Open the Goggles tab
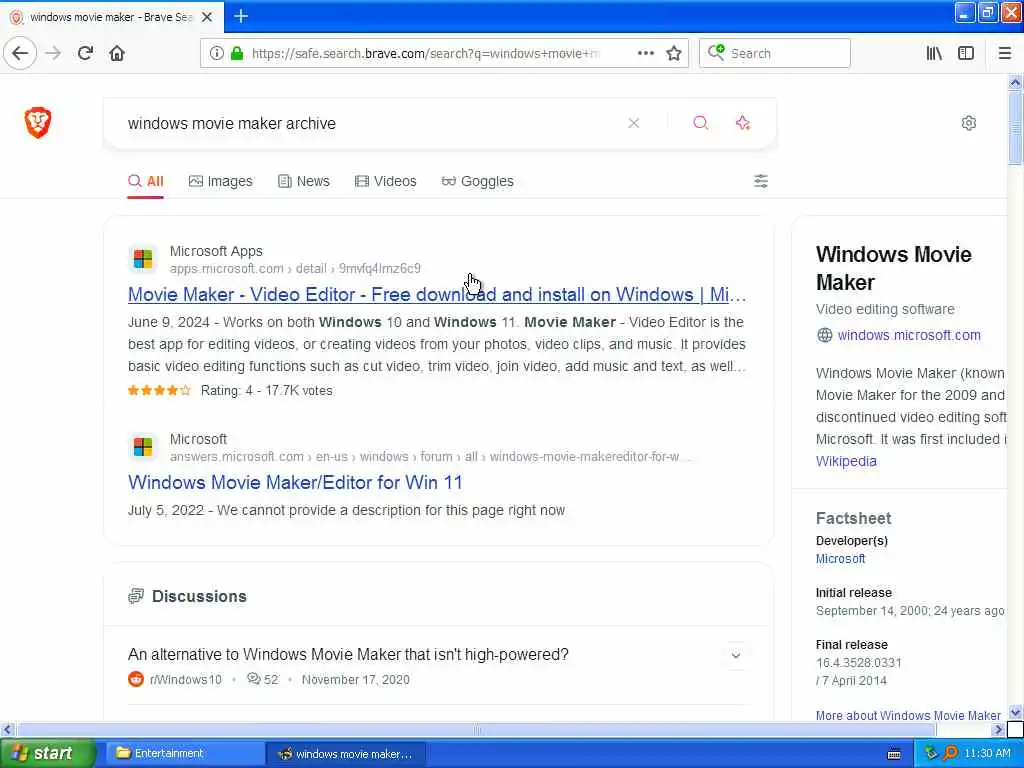This screenshot has width=1024, height=768. (x=477, y=181)
